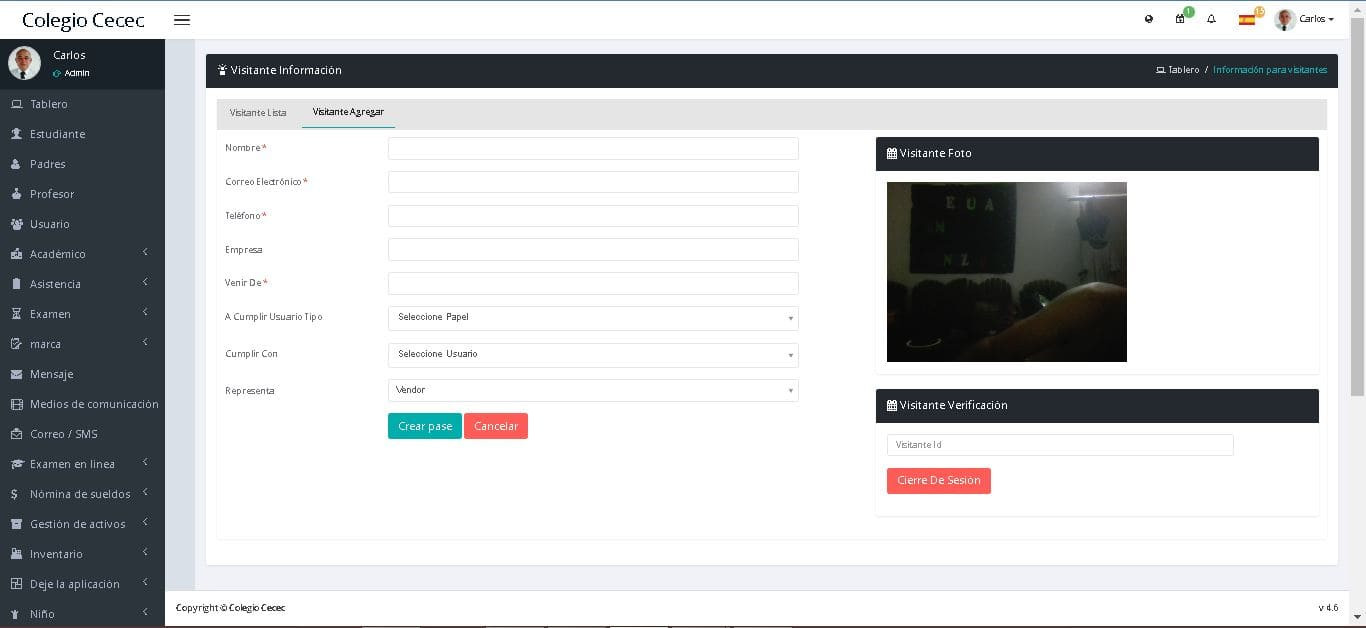Click inside the Visitante Id field
Screen dimensions: 1366x628
coord(1059,444)
